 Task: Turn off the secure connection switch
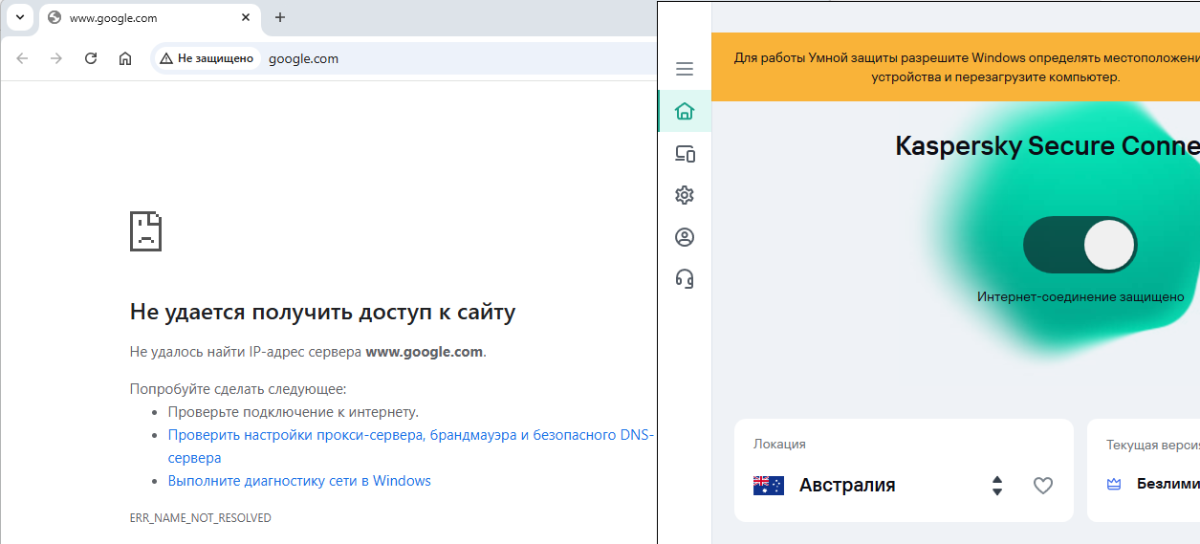[x=1079, y=245]
